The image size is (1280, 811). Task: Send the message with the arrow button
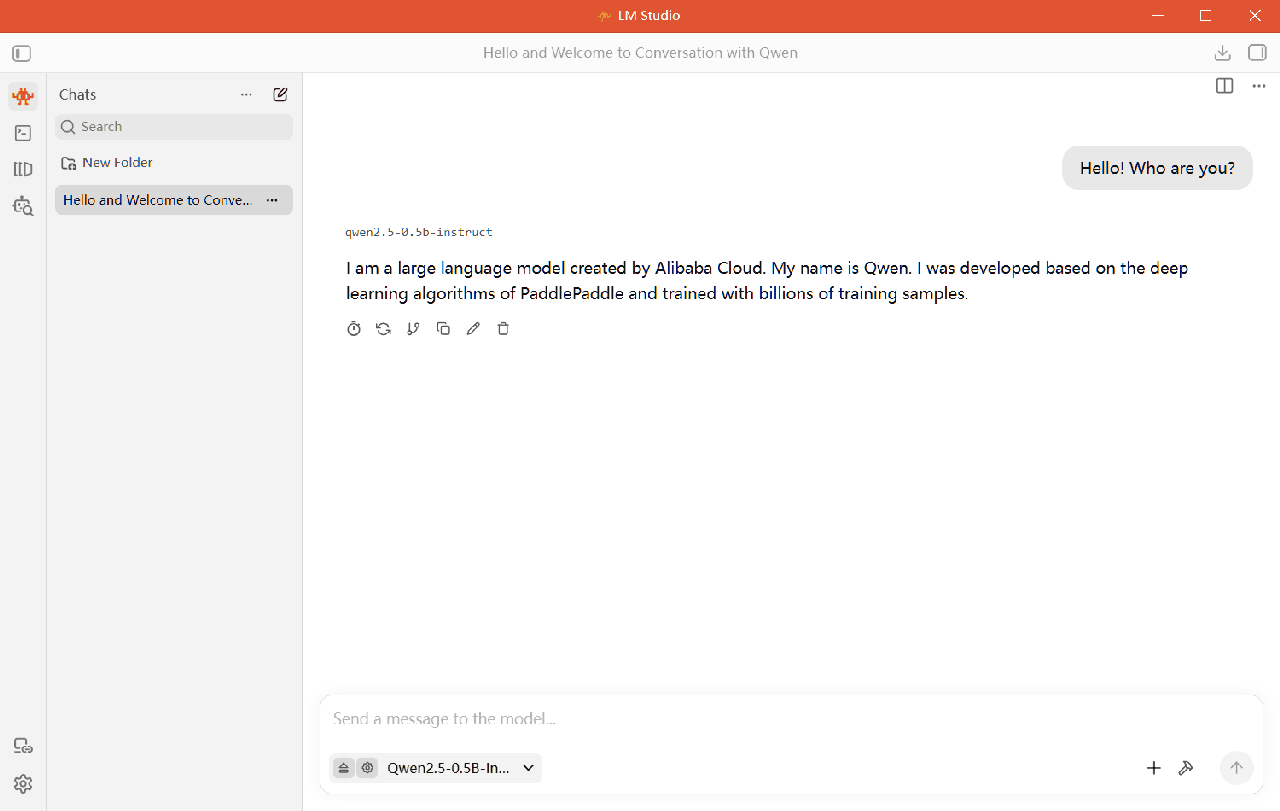(x=1236, y=768)
